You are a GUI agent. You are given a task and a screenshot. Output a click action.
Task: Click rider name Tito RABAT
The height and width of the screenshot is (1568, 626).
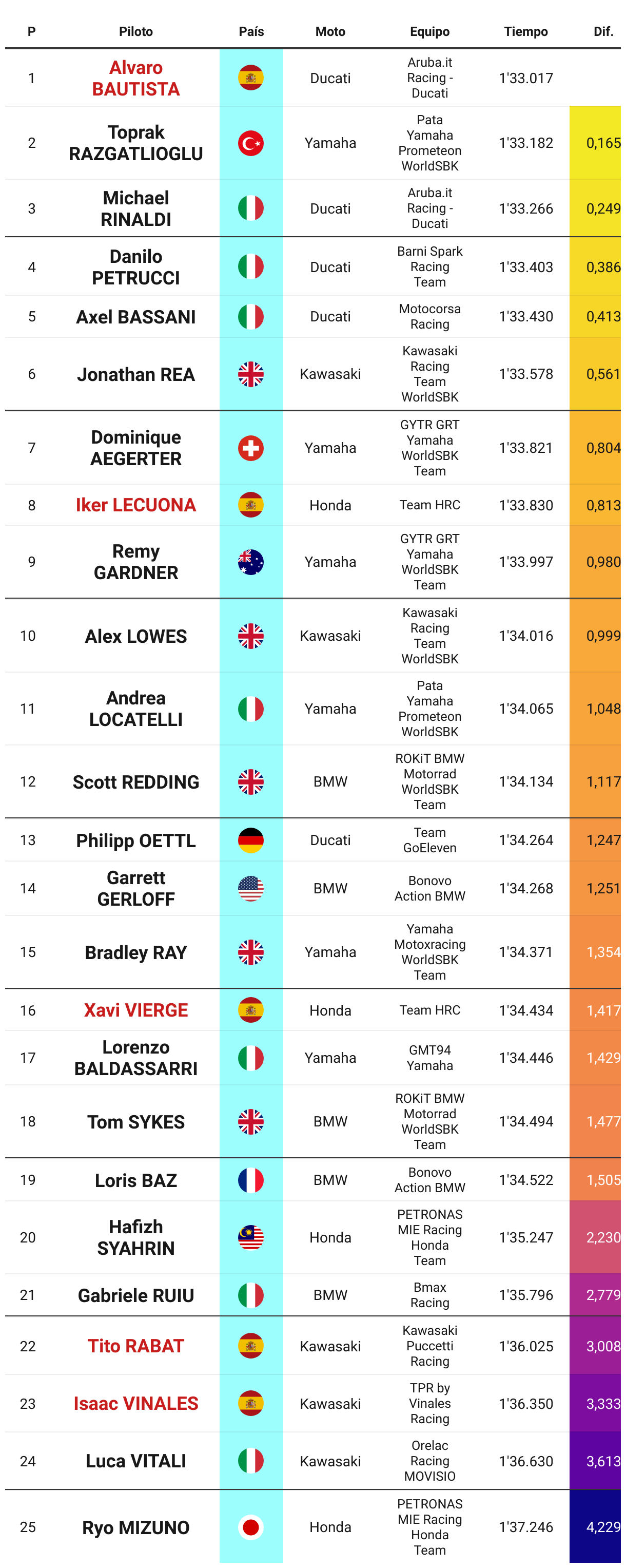pos(135,1346)
